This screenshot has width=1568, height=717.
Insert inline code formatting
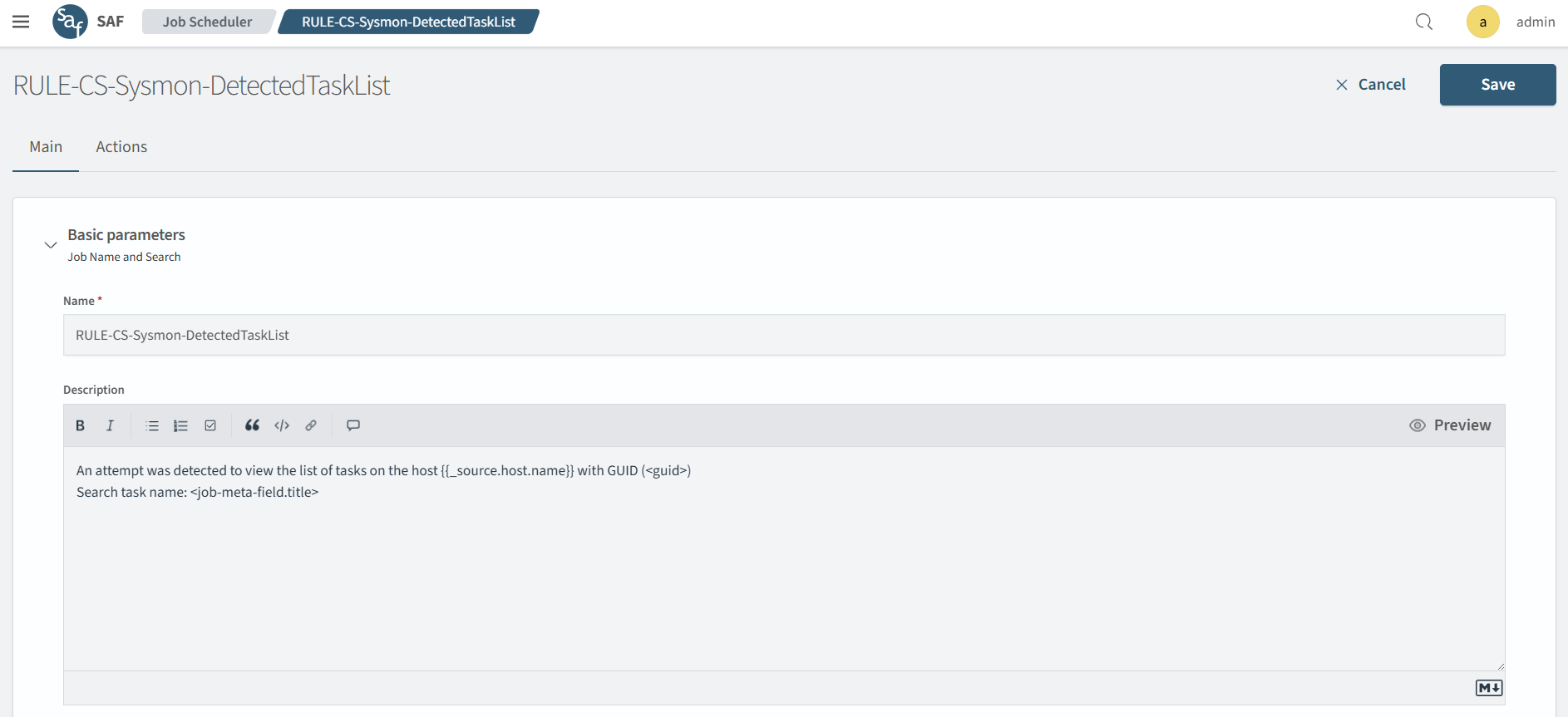click(x=282, y=425)
